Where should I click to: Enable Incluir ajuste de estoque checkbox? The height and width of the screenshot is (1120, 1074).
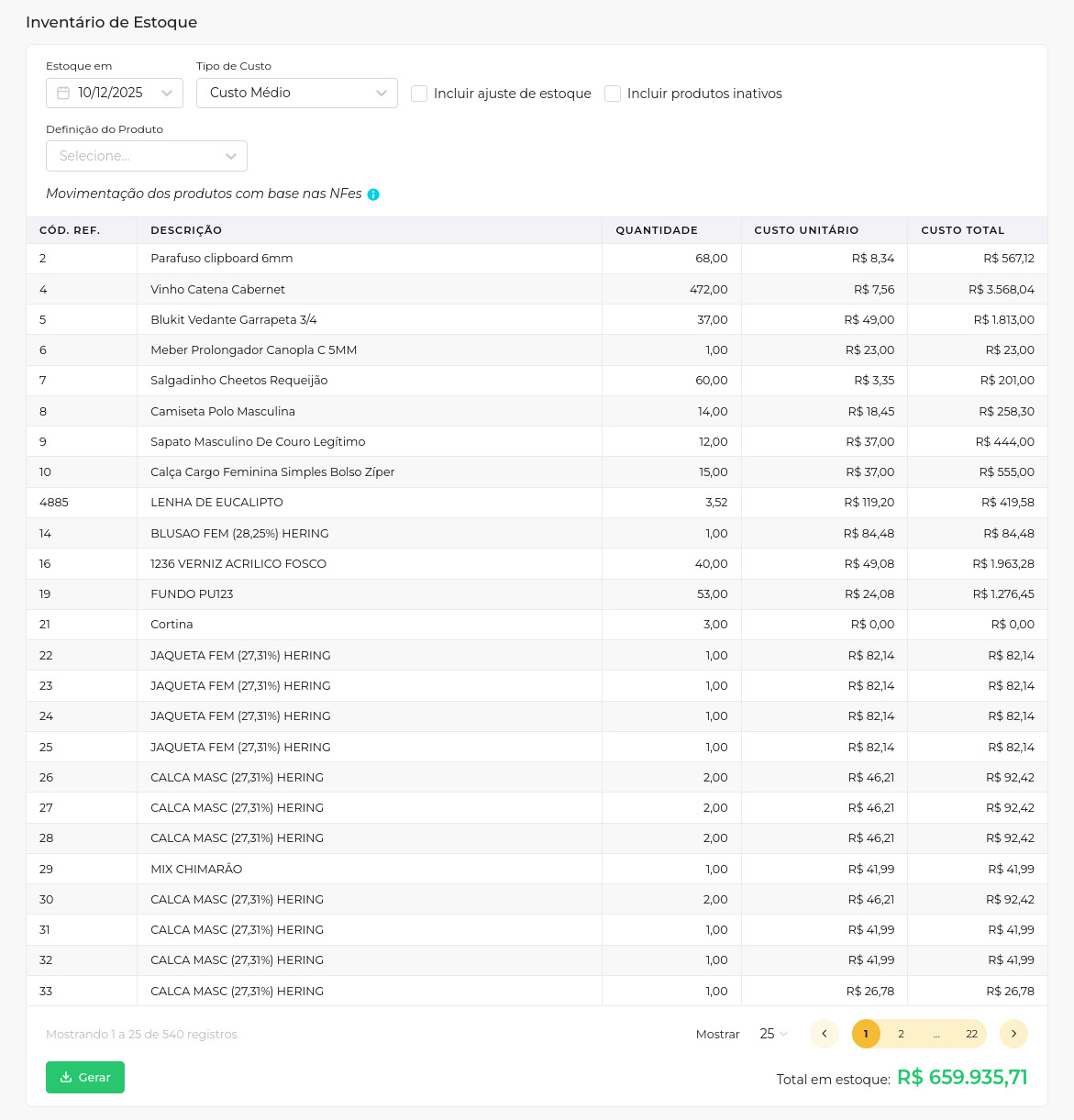pyautogui.click(x=419, y=94)
